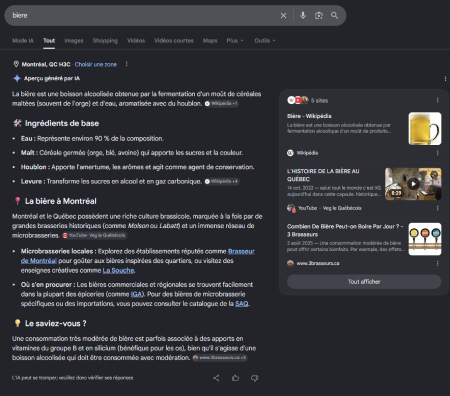Go to Vidéos tab
Image resolution: width=450 pixels, height=396 pixels.
coord(136,41)
